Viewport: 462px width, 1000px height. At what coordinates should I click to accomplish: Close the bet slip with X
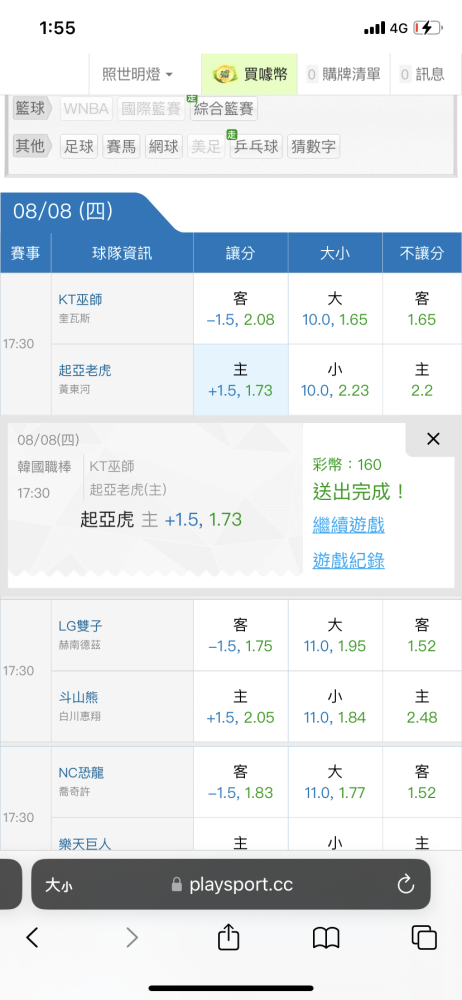[433, 439]
